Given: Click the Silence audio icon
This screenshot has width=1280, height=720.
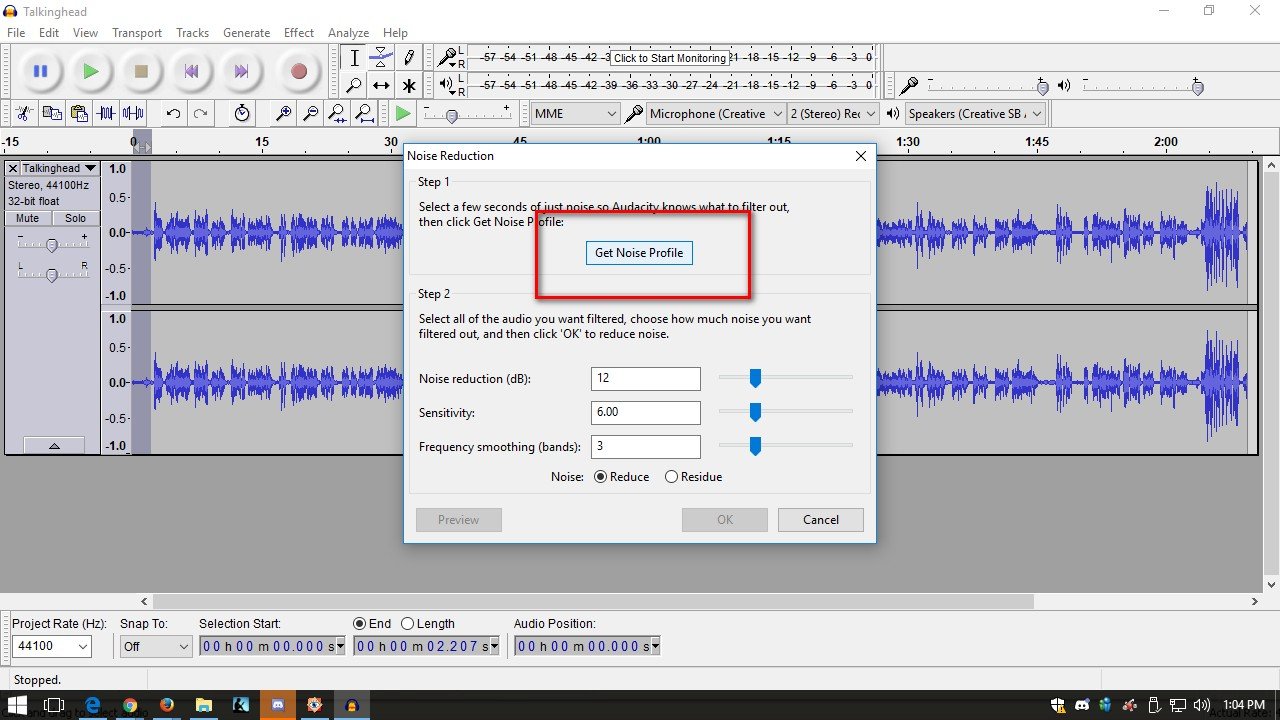Looking at the screenshot, I should pos(133,113).
